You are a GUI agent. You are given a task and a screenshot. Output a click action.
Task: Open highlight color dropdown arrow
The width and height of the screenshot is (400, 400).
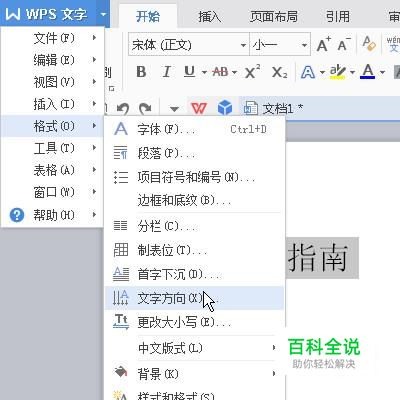[352, 72]
